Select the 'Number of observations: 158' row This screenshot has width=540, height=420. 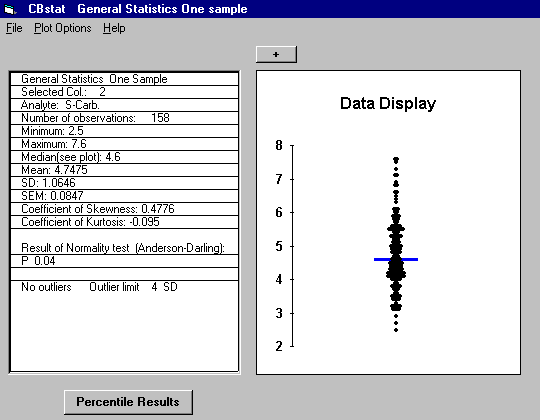(124, 118)
